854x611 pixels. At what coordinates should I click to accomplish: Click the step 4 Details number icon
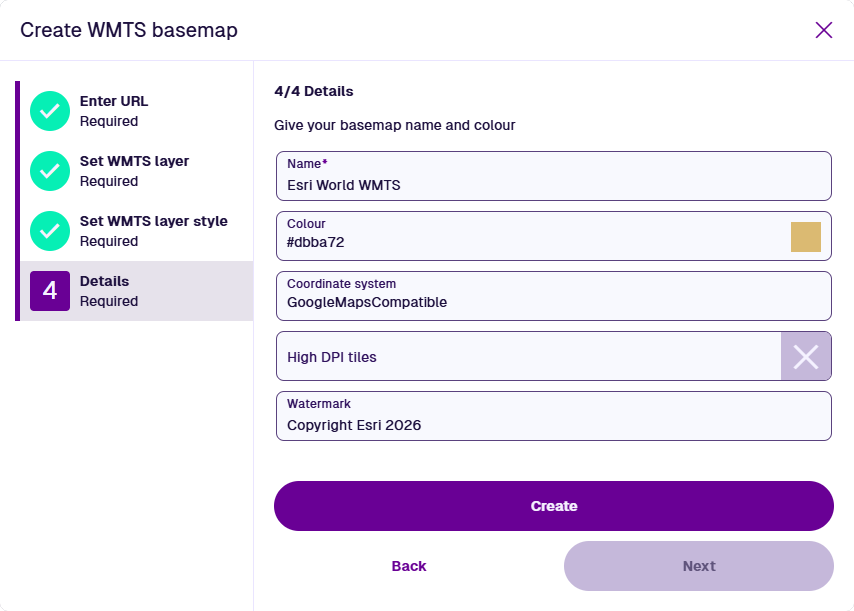click(50, 291)
